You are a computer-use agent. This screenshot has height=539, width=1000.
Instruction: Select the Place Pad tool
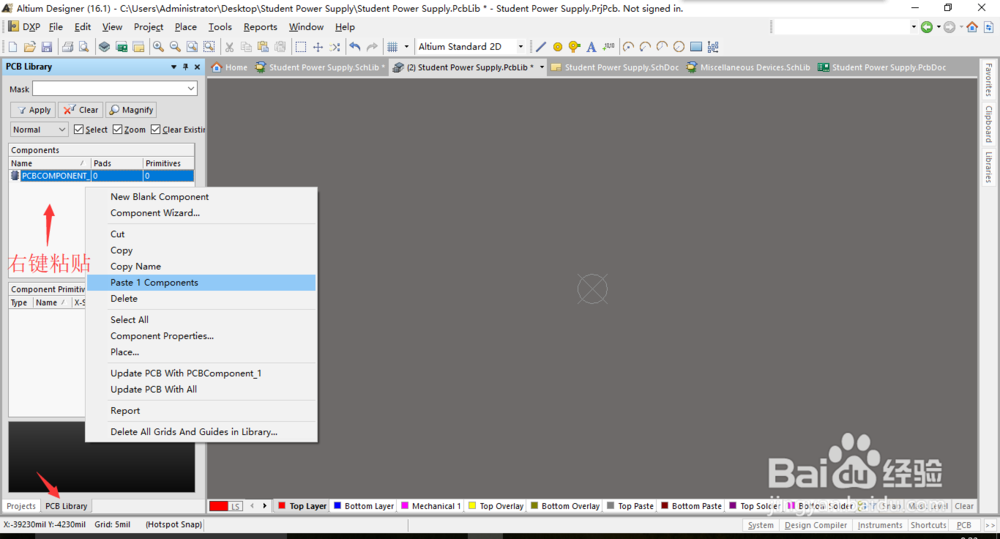click(x=557, y=47)
